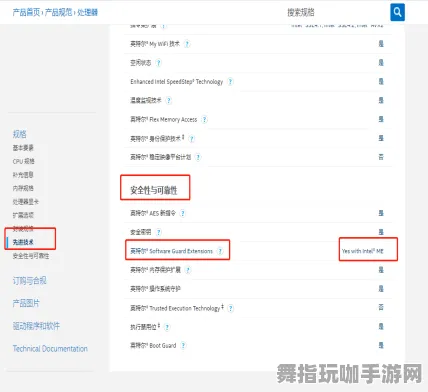Open help icon next to 空闲状态
428x392 pixels.
point(159,63)
